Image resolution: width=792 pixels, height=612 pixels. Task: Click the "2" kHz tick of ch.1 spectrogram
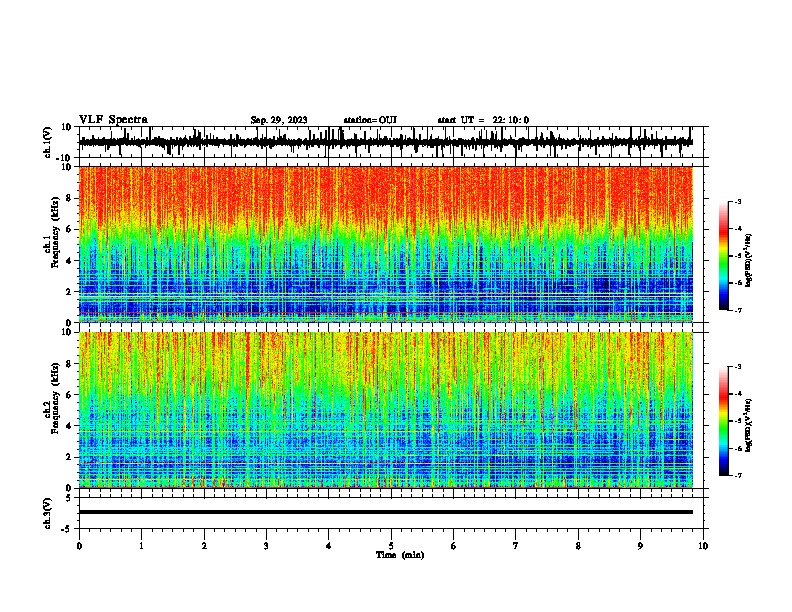click(x=69, y=292)
